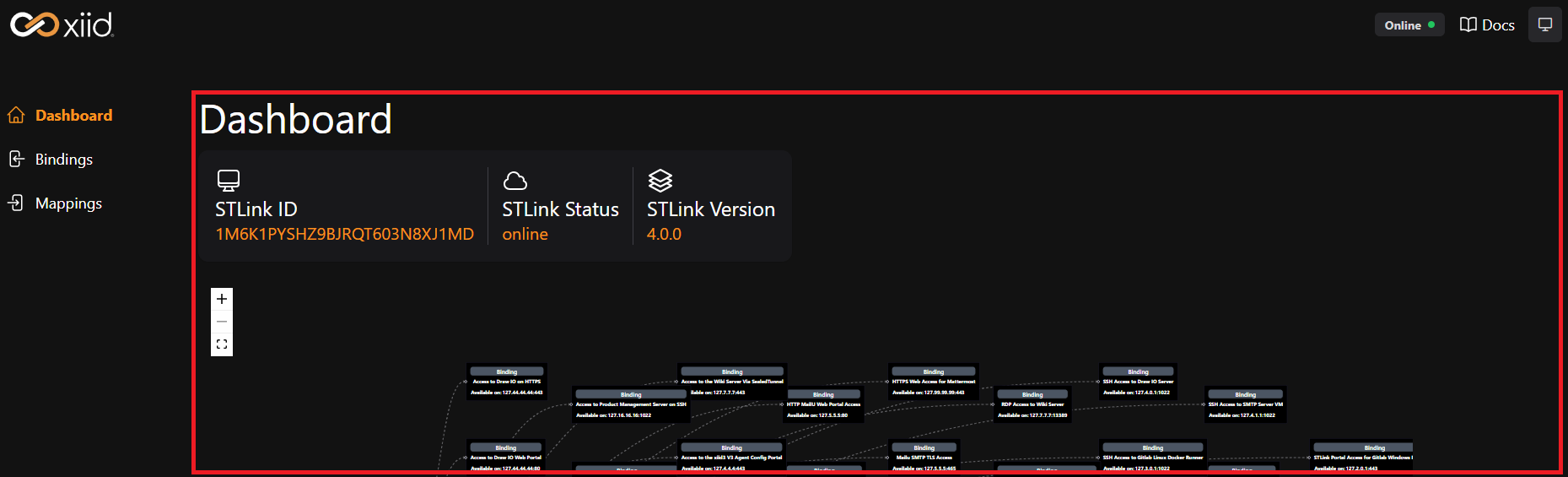Click the Bindings sidebar icon
The width and height of the screenshot is (1568, 477).
click(x=16, y=160)
